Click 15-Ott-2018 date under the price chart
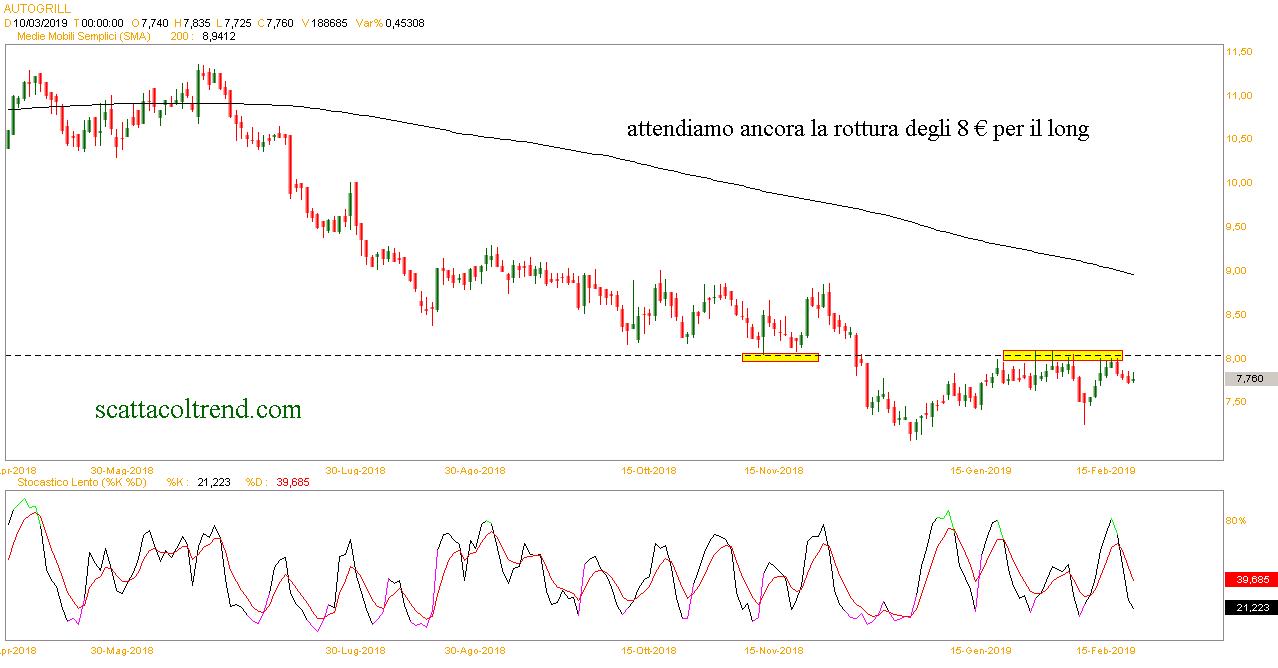Viewport: 1278px width, 668px height. 648,470
